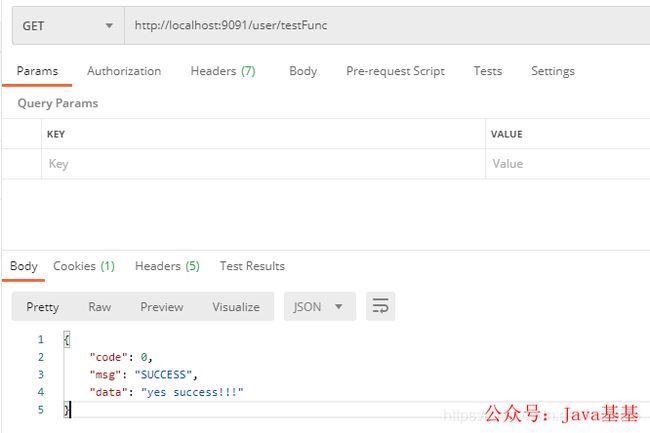This screenshot has width=650, height=433.
Task: Open request Headers (7) tab
Action: tap(223, 71)
